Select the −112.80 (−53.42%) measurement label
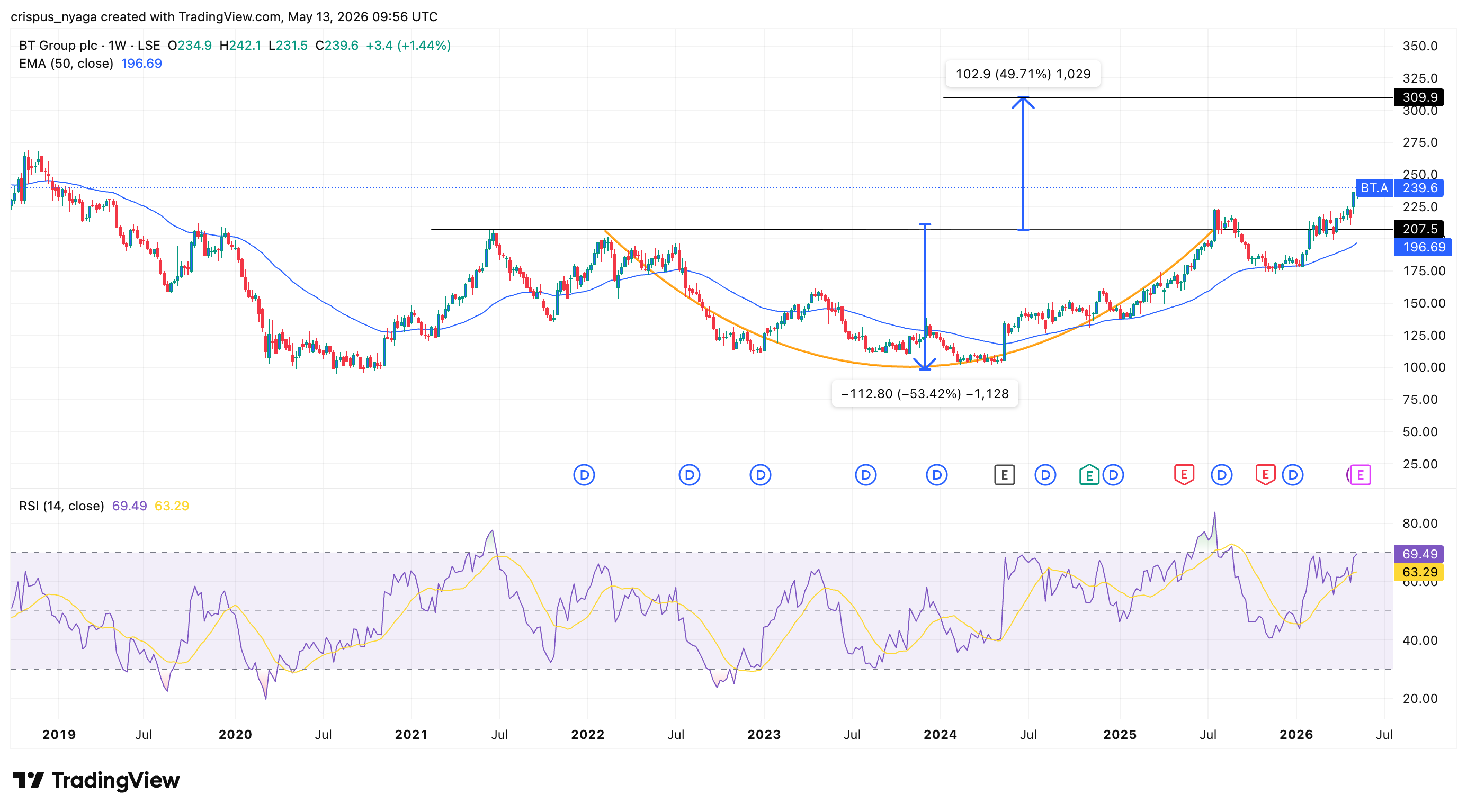The height and width of the screenshot is (812, 1467). [x=925, y=394]
